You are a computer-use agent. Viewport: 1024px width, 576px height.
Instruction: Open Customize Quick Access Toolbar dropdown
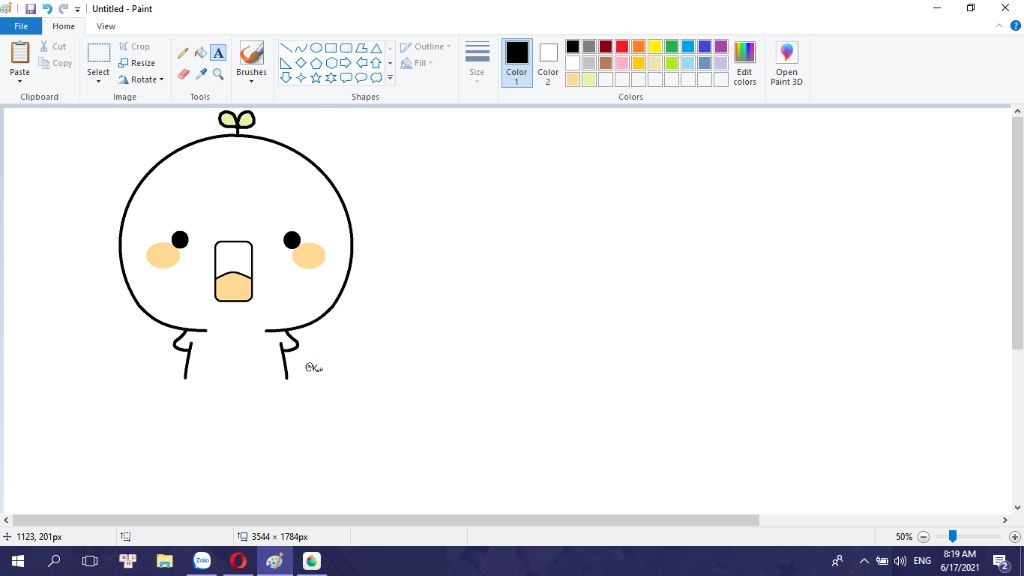tap(77, 9)
